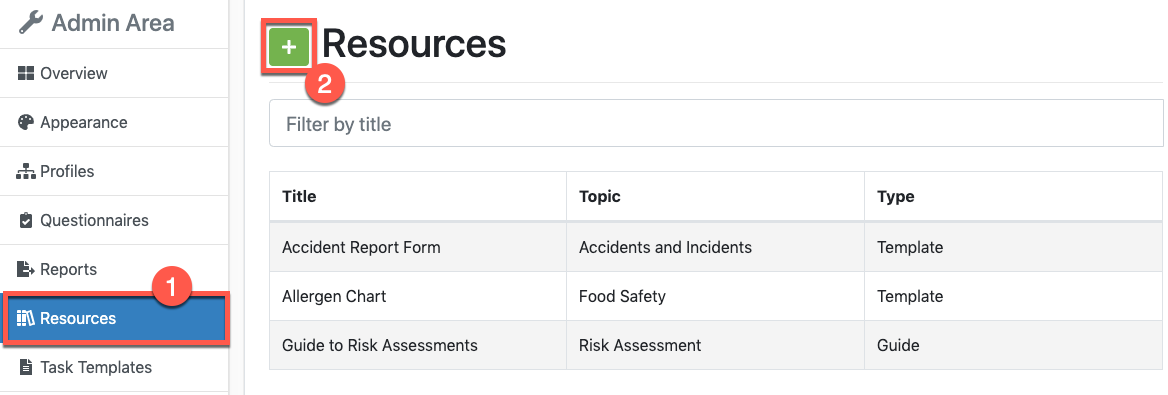Select Reports in the sidebar
The image size is (1168, 395).
click(114, 269)
